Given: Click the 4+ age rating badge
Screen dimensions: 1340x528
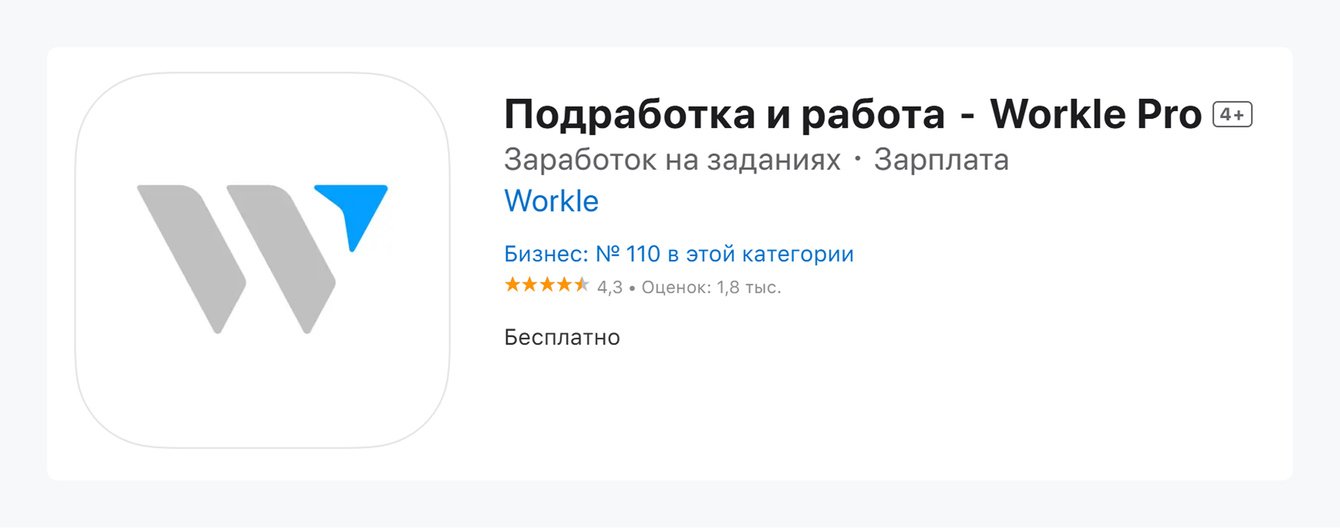Looking at the screenshot, I should 1232,115.
